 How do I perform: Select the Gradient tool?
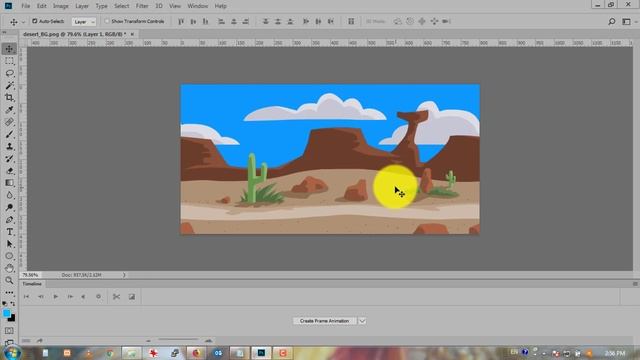pyautogui.click(x=9, y=183)
